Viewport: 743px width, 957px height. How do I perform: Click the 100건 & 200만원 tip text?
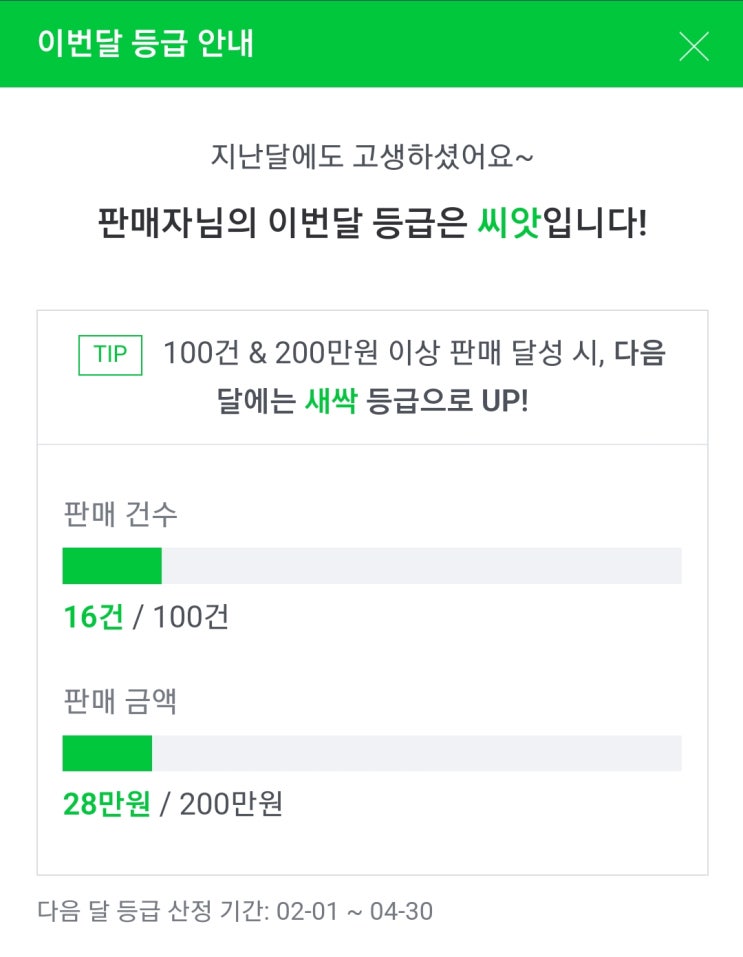click(x=383, y=354)
